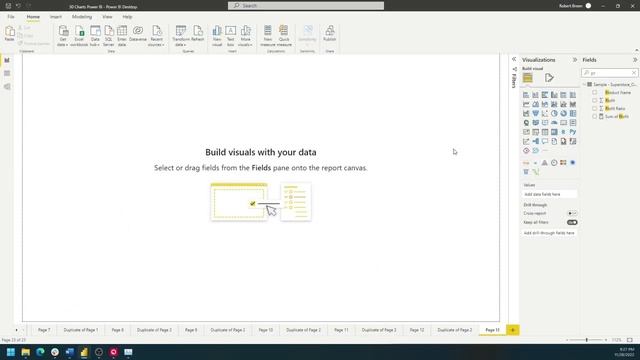Select the Matrix visual

point(554,132)
